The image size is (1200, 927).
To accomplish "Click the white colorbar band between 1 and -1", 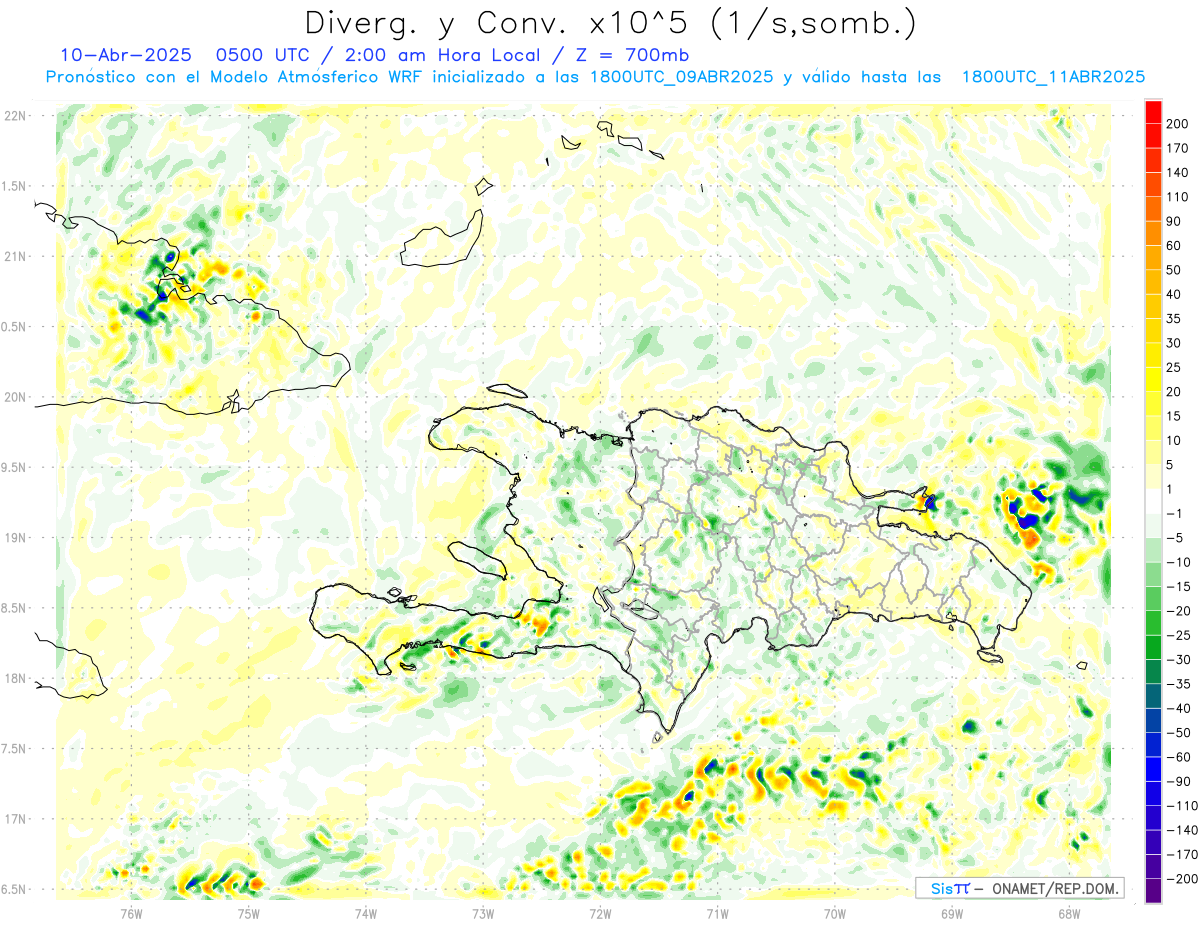I will click(x=1153, y=501).
